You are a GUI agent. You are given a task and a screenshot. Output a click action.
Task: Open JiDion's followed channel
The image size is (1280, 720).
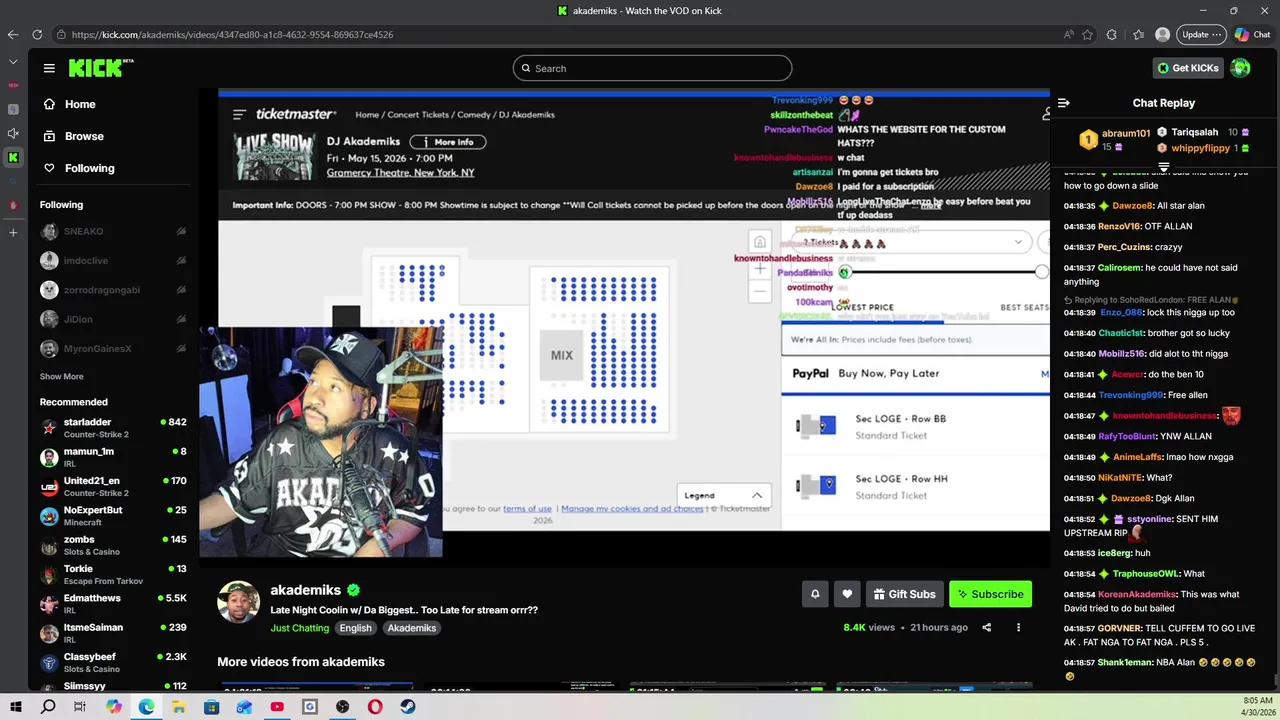point(113,319)
